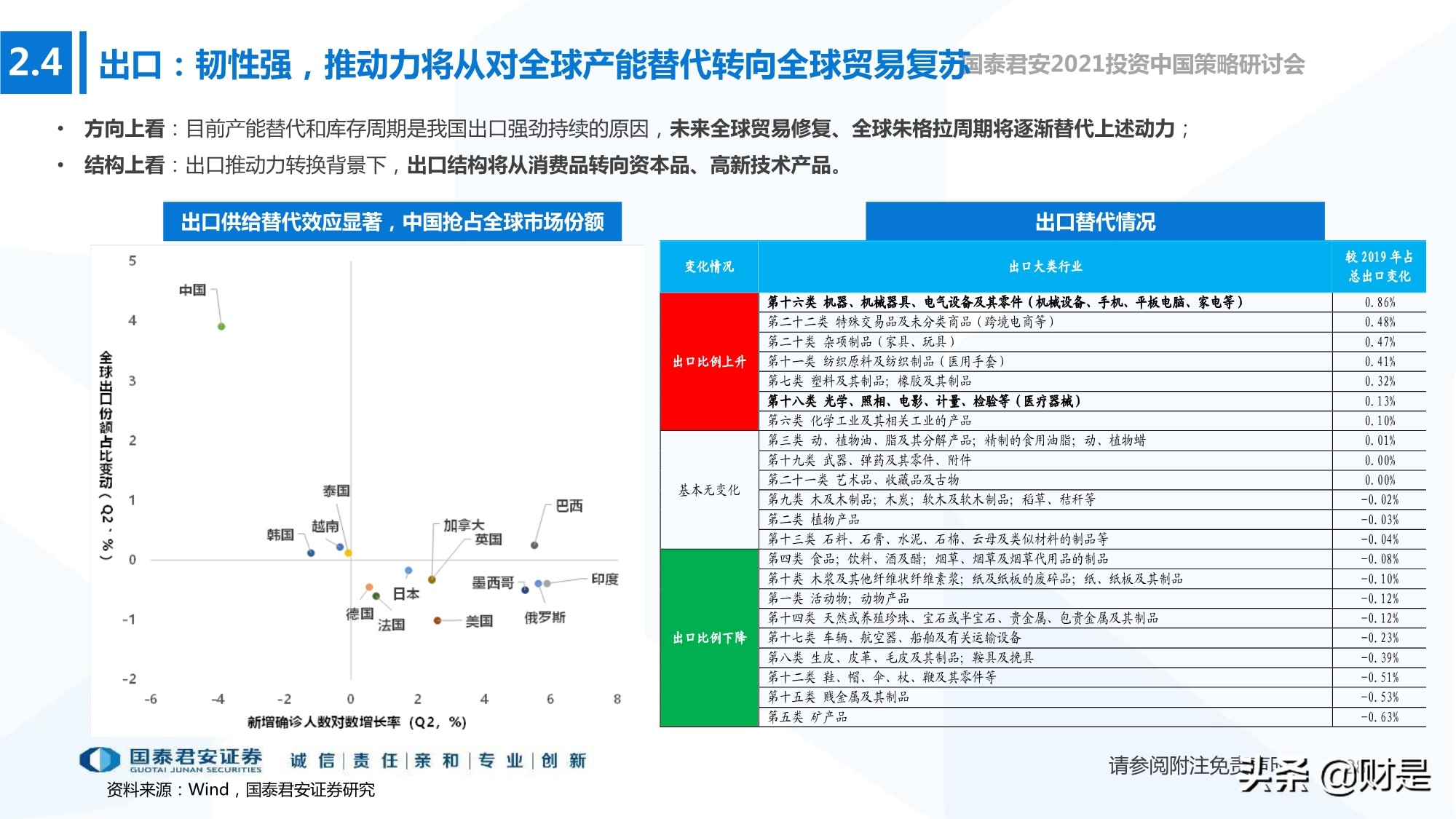Click the 资料来源：Wind source note
Viewport: 1456px width, 819px height.
click(x=240, y=790)
